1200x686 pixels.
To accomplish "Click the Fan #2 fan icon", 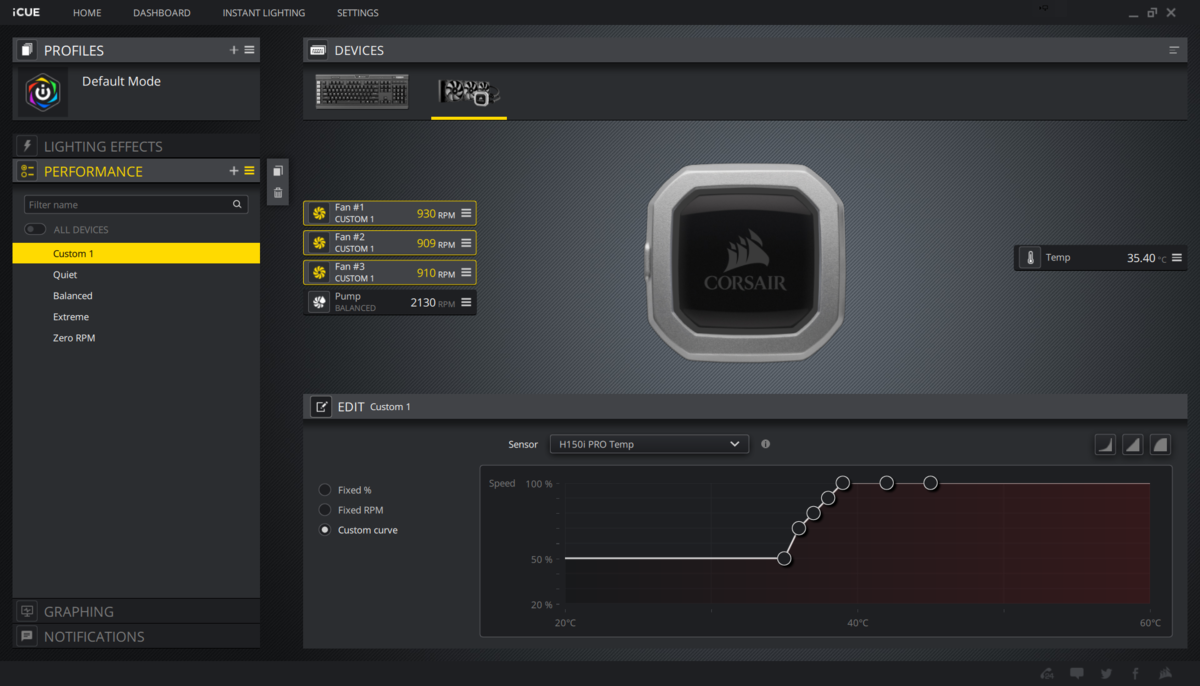I will click(319, 243).
